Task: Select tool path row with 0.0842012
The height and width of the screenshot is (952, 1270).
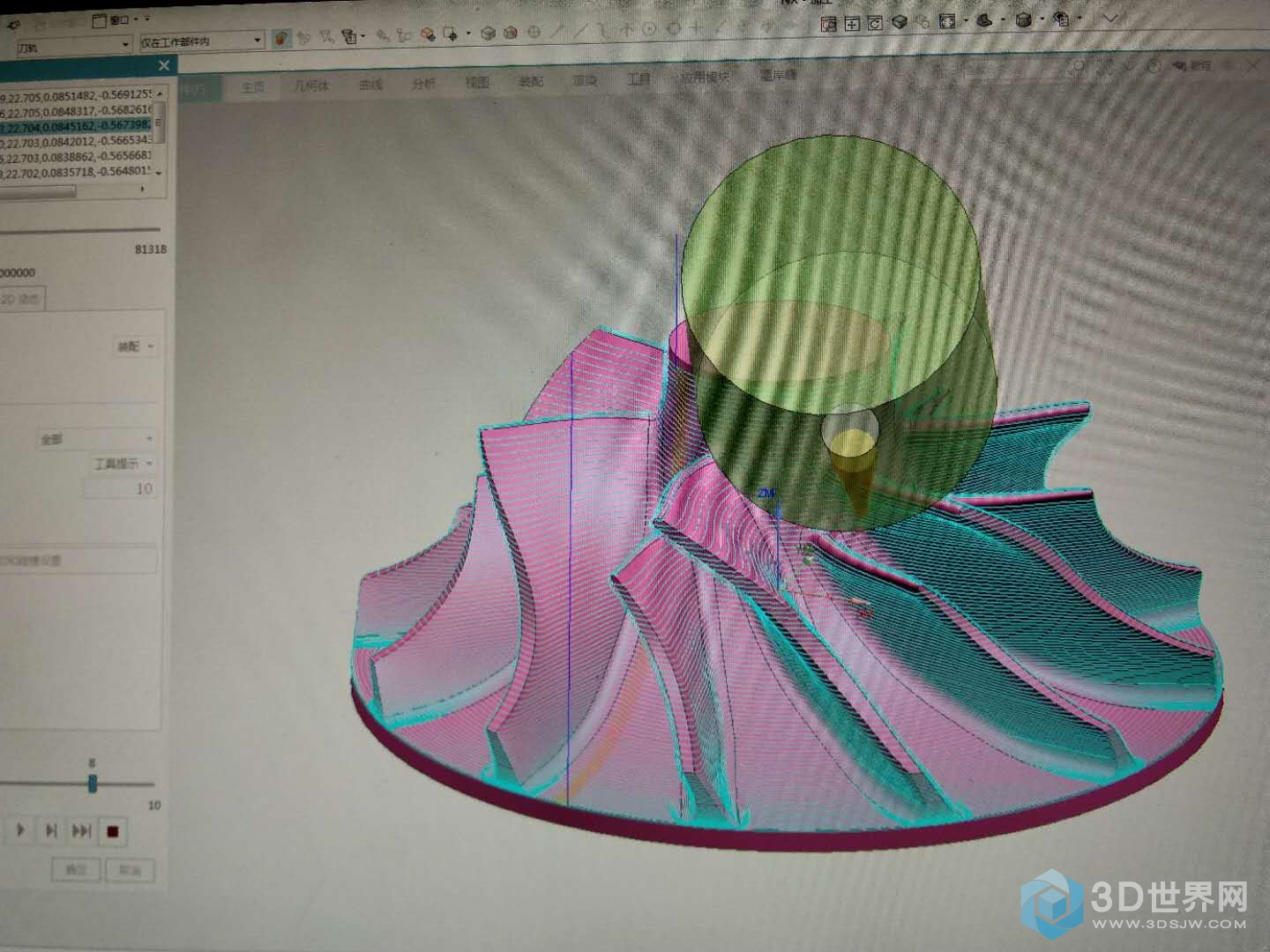Action: click(x=77, y=141)
